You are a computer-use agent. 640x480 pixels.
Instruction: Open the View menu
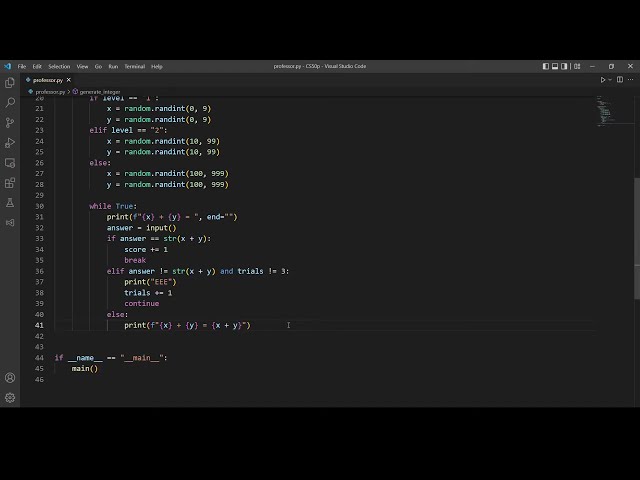82,66
